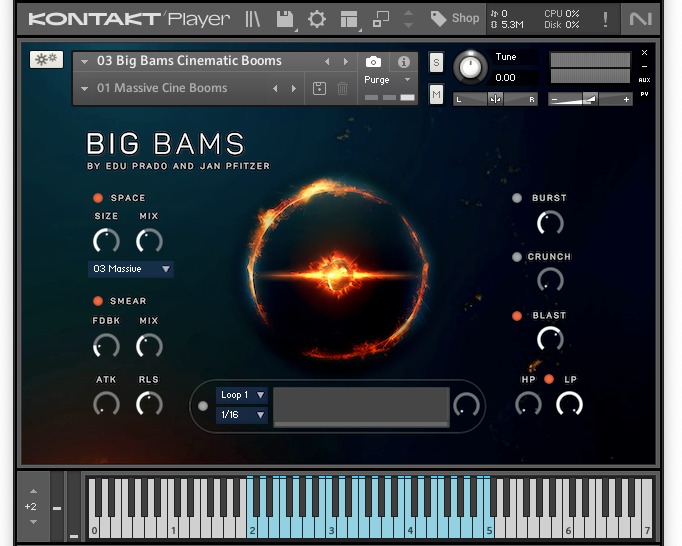Open the 1/16 rate dropdown
682x546 pixels.
tap(242, 415)
